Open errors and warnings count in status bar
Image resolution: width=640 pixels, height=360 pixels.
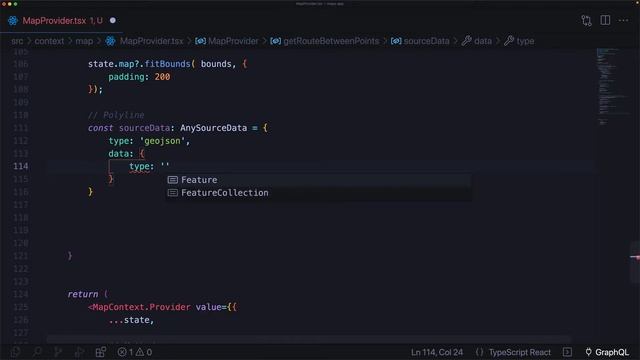(135, 352)
